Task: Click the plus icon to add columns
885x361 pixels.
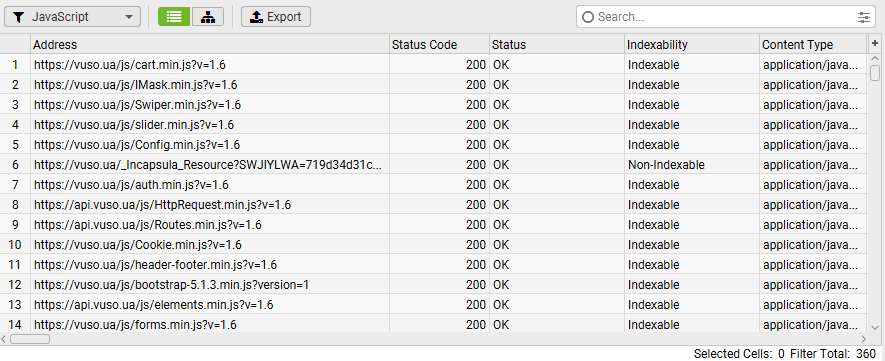Action: click(x=875, y=43)
